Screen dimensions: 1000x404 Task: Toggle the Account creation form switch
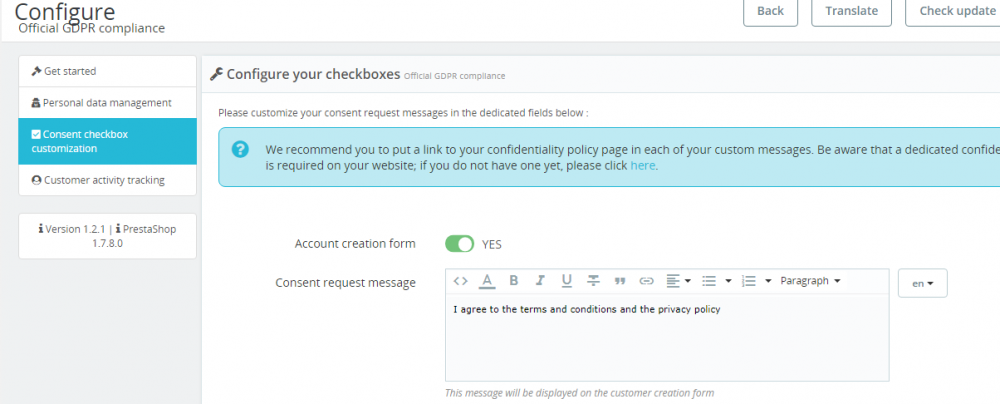(x=459, y=244)
